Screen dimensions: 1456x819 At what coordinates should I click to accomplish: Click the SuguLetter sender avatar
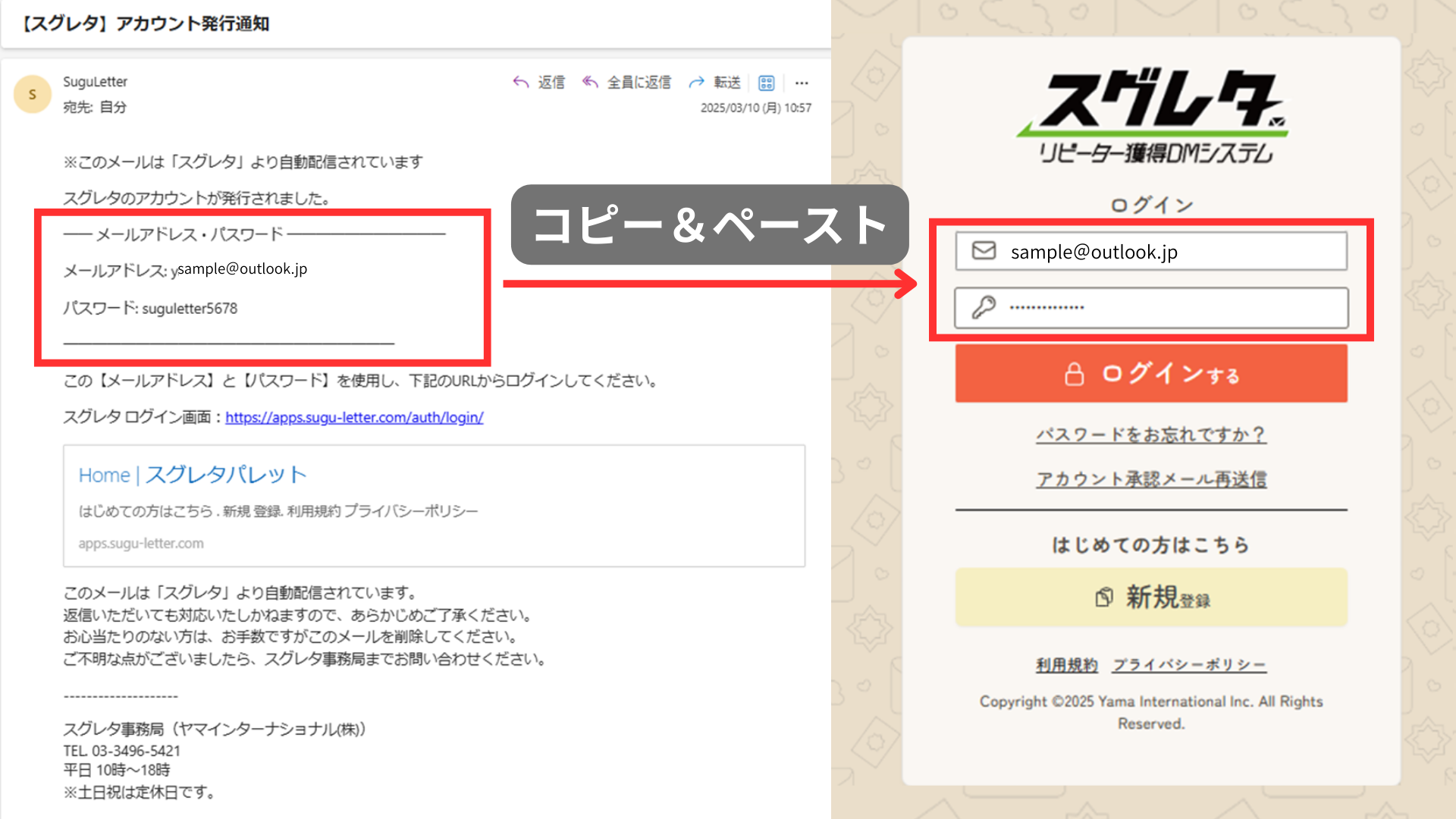tap(33, 94)
